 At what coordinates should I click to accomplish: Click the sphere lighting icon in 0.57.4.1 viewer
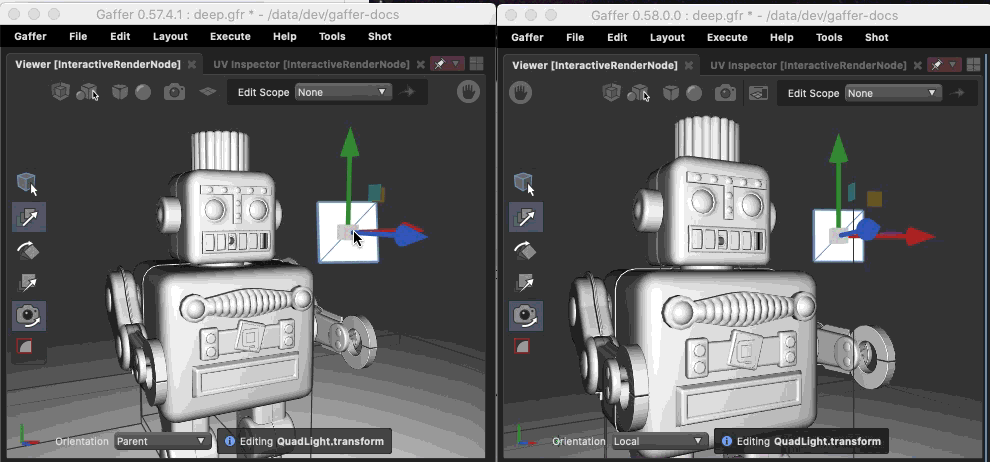click(x=143, y=92)
